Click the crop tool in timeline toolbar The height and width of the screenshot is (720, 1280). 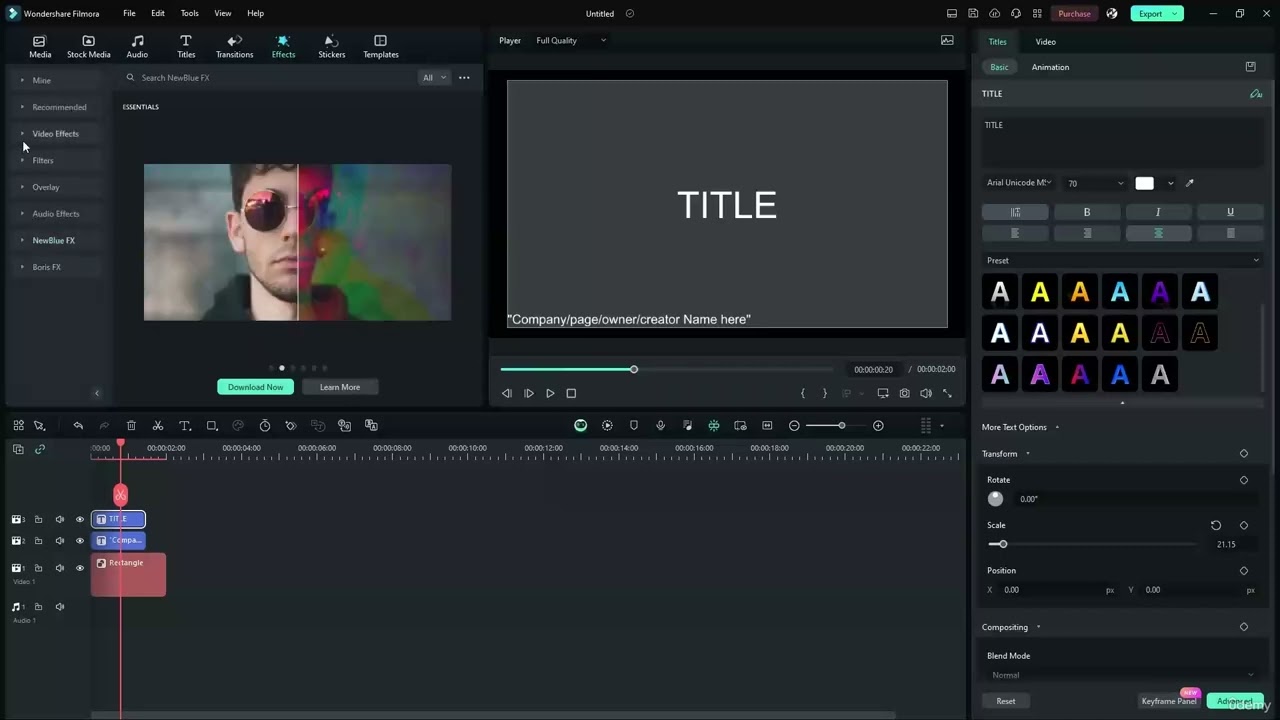[212, 426]
